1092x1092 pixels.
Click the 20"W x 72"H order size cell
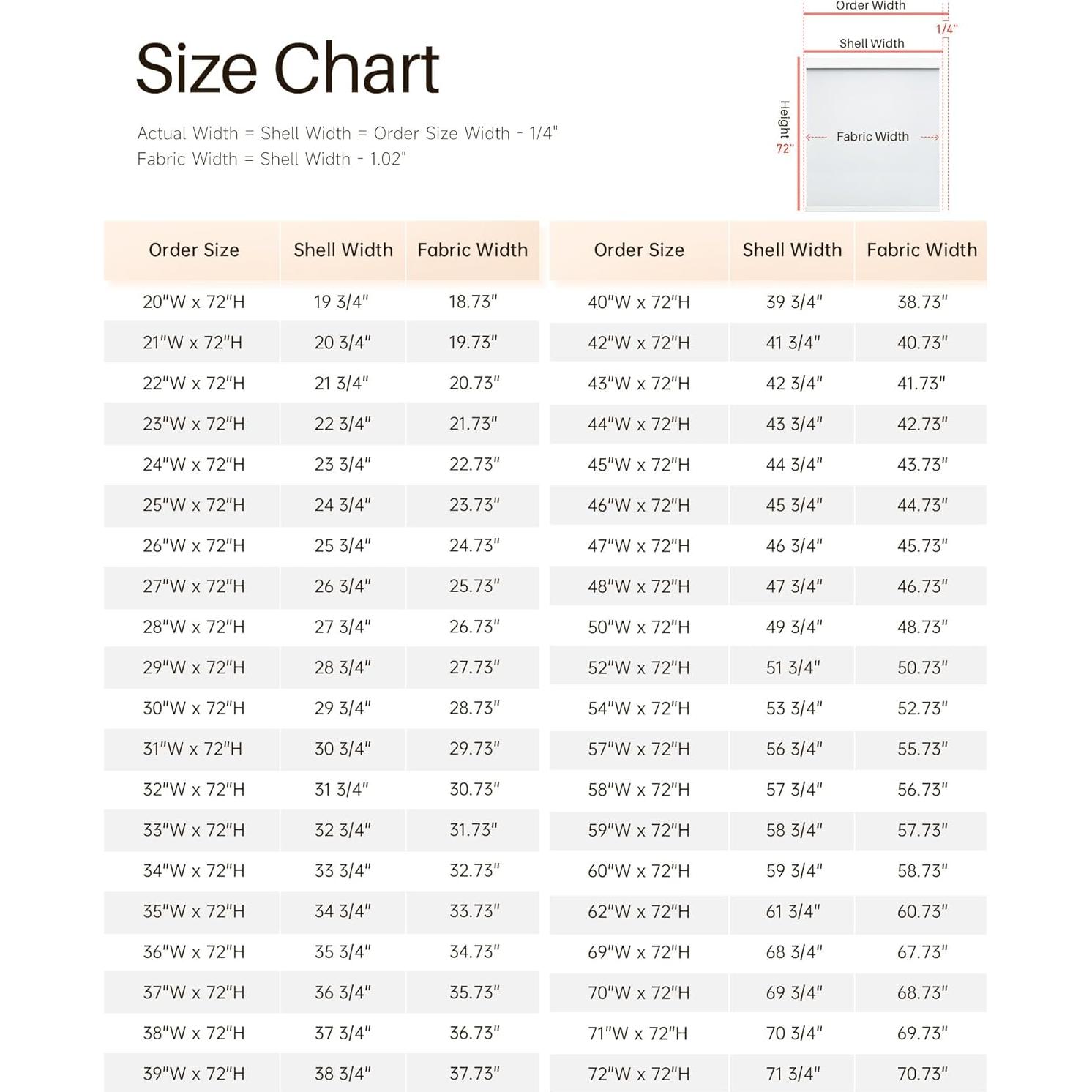tap(194, 302)
